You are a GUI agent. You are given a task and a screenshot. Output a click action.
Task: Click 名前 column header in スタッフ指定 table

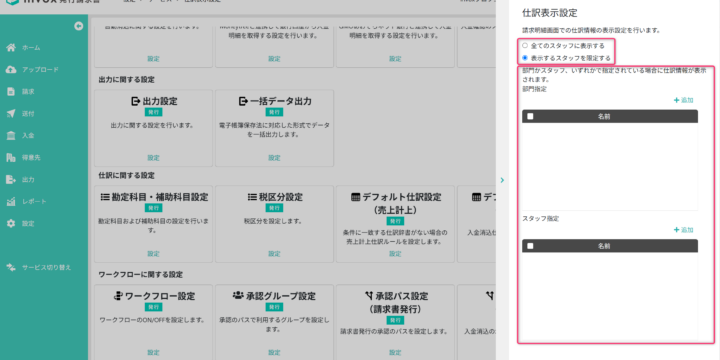tap(604, 246)
